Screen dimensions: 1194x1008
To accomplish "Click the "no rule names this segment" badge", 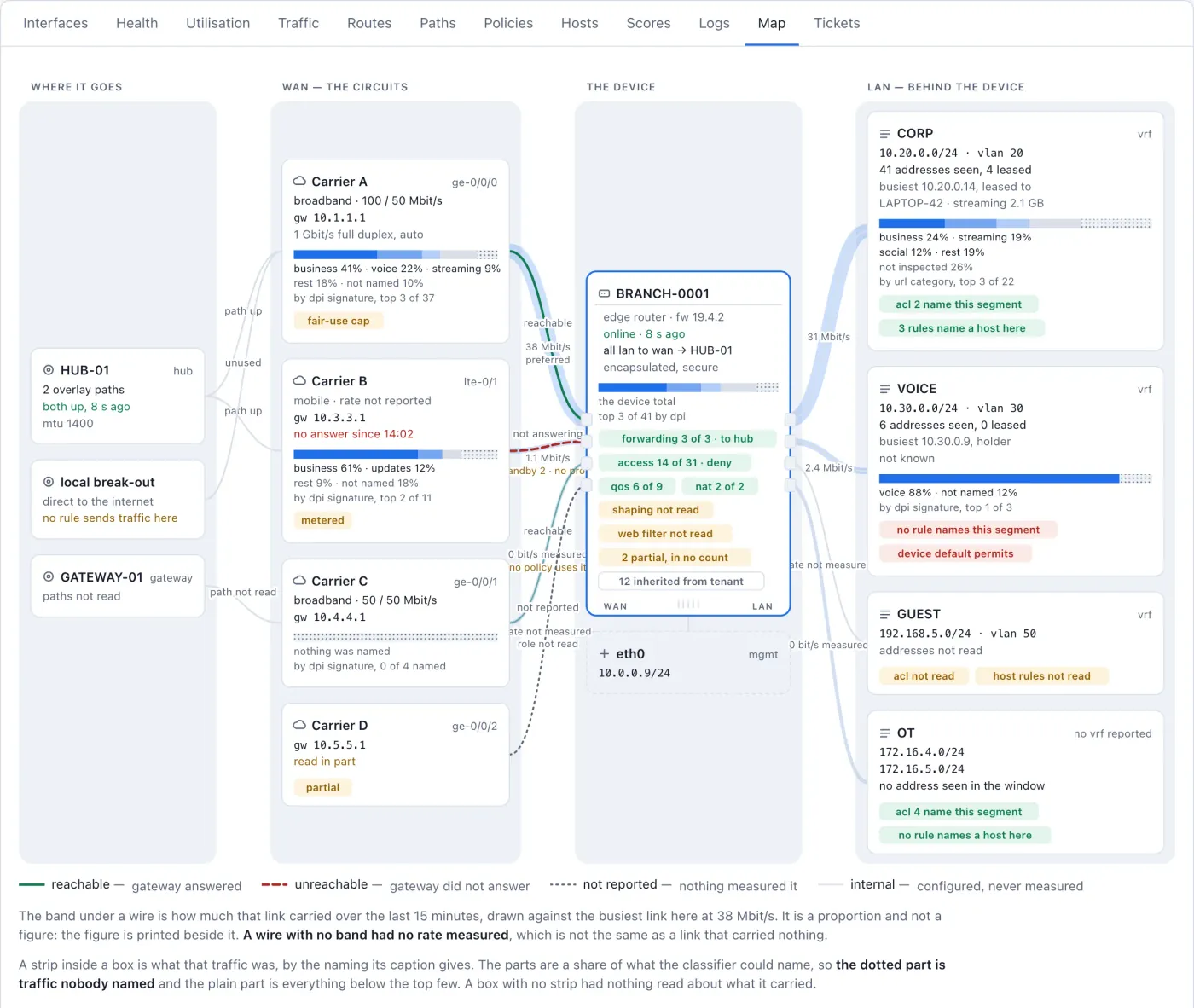I will click(x=968, y=530).
